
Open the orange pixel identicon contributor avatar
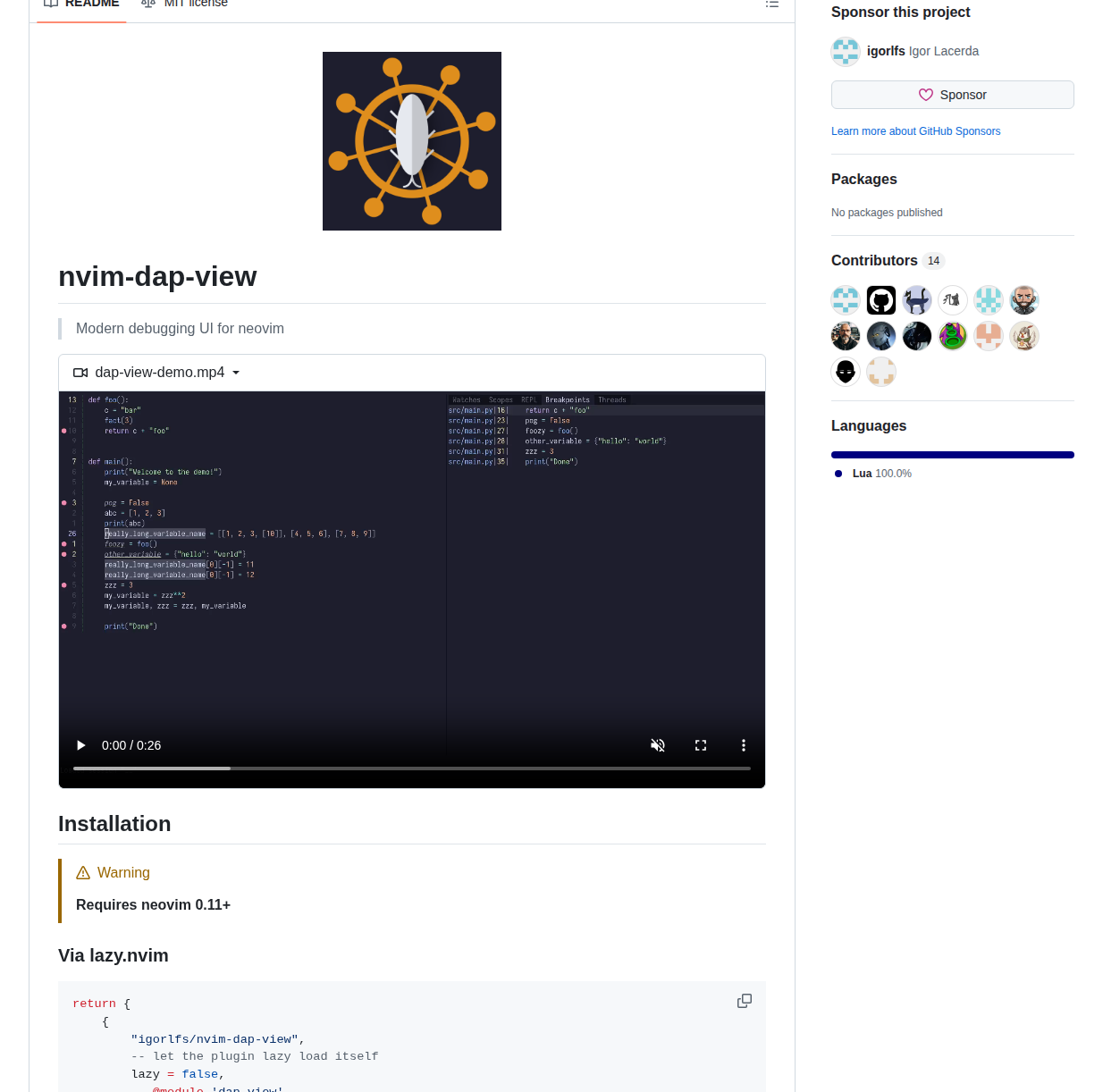pos(989,336)
